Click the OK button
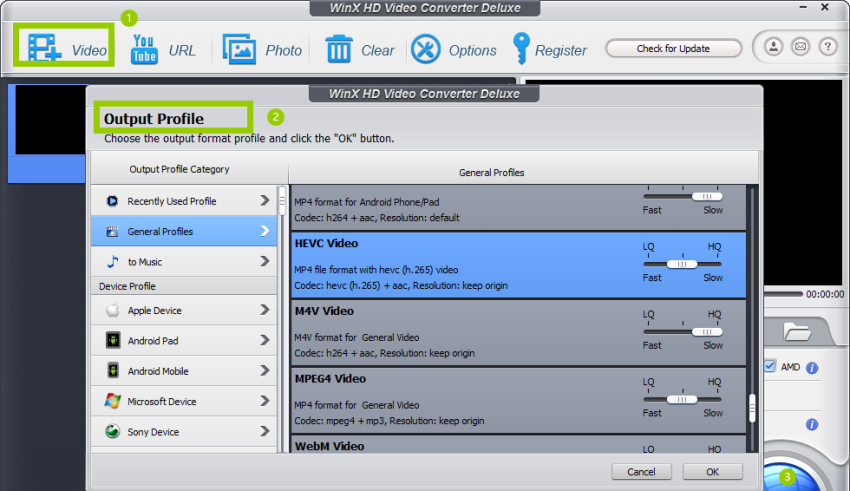Viewport: 850px width, 491px height. tap(712, 471)
